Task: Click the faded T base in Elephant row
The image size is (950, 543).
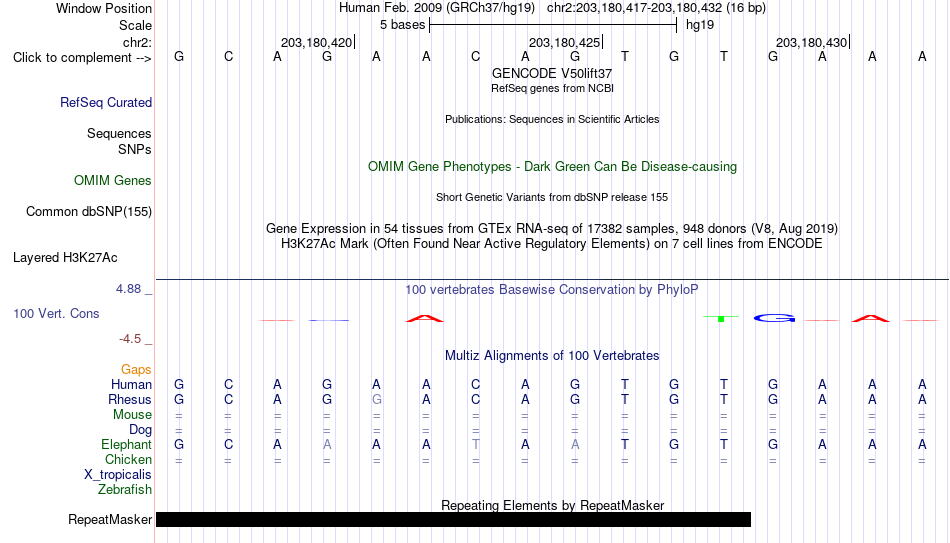Action: pyautogui.click(x=476, y=444)
